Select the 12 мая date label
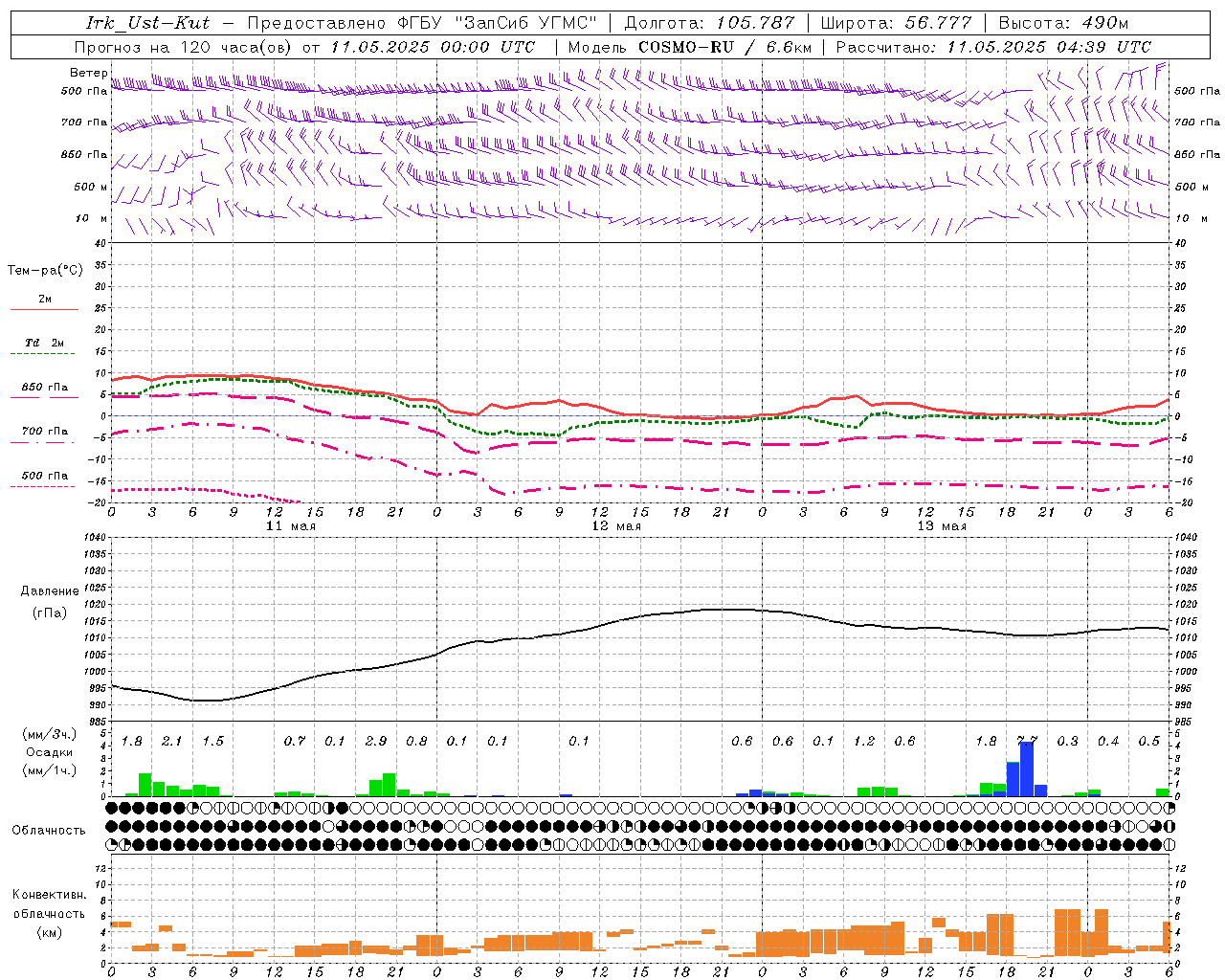 tap(616, 526)
